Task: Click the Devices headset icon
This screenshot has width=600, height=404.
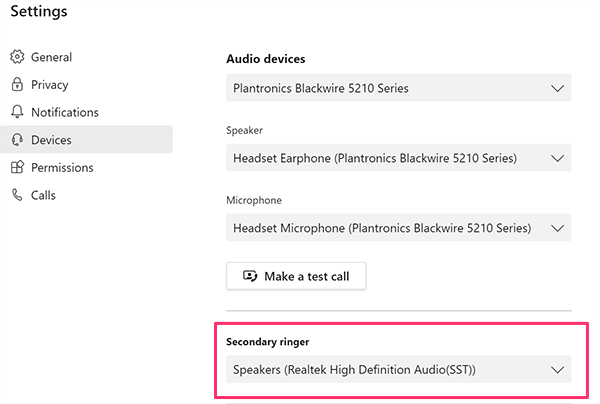Action: point(16,140)
